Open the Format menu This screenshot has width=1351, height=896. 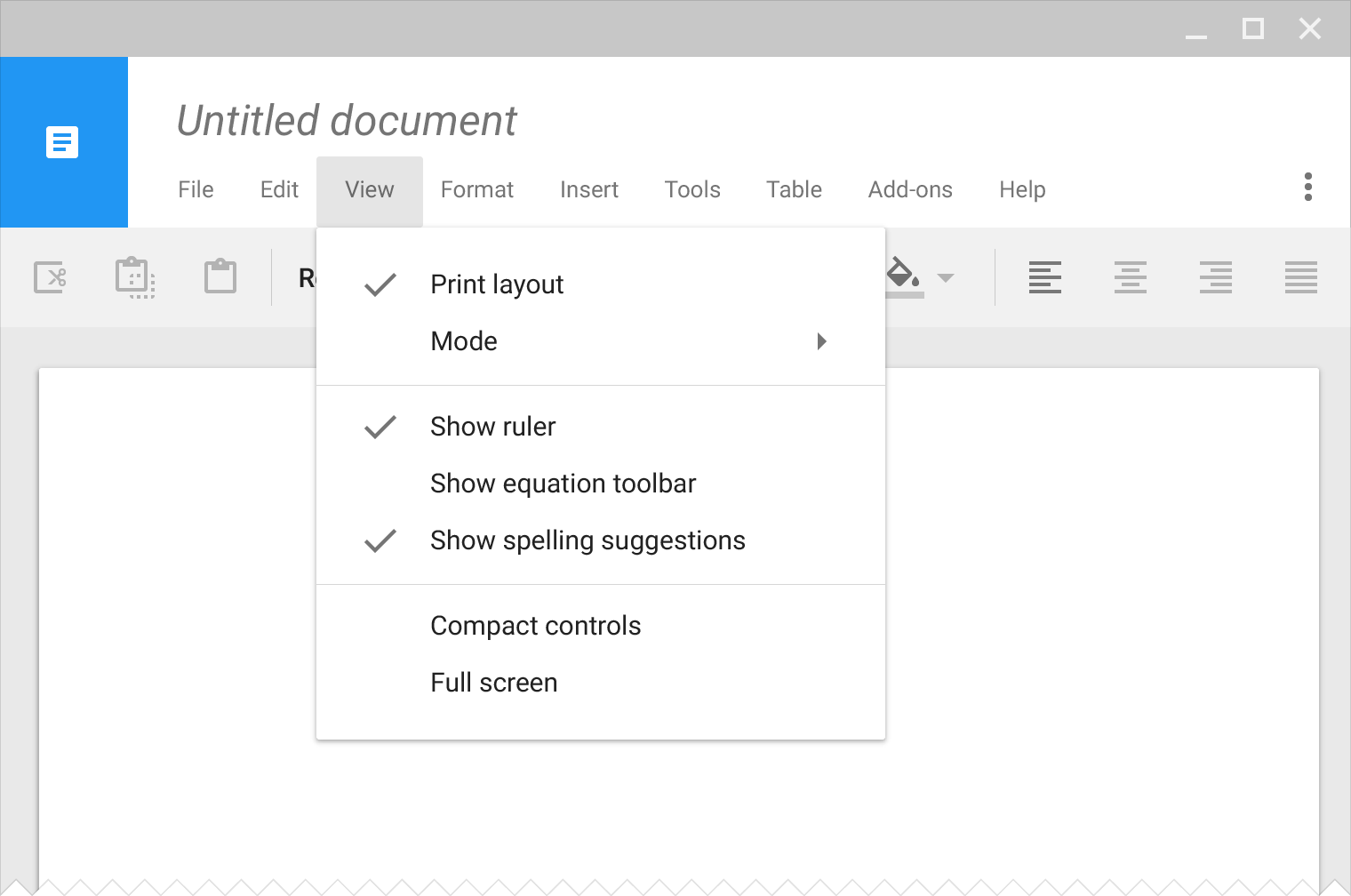(477, 190)
